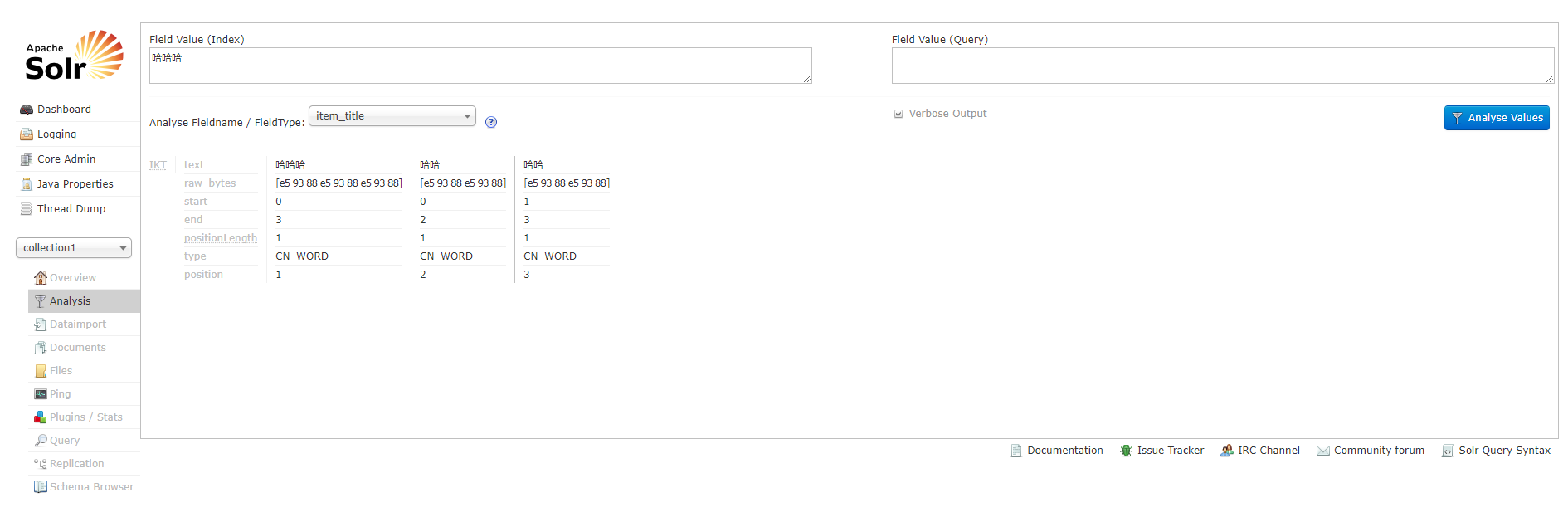Click the Java Properties icon
Screen dimensions: 1568x522
27,184
